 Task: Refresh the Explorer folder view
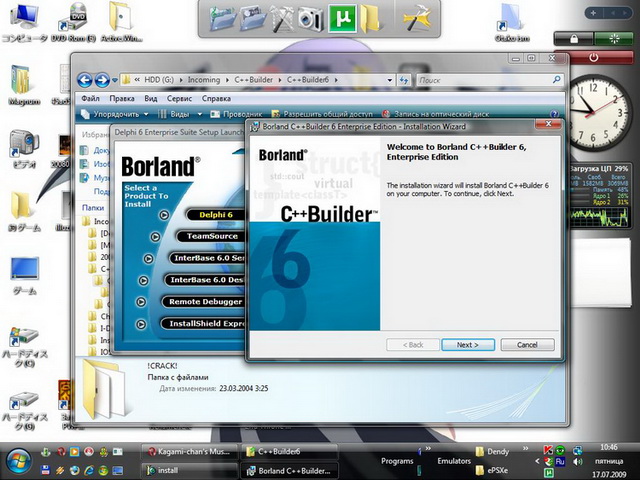point(404,80)
